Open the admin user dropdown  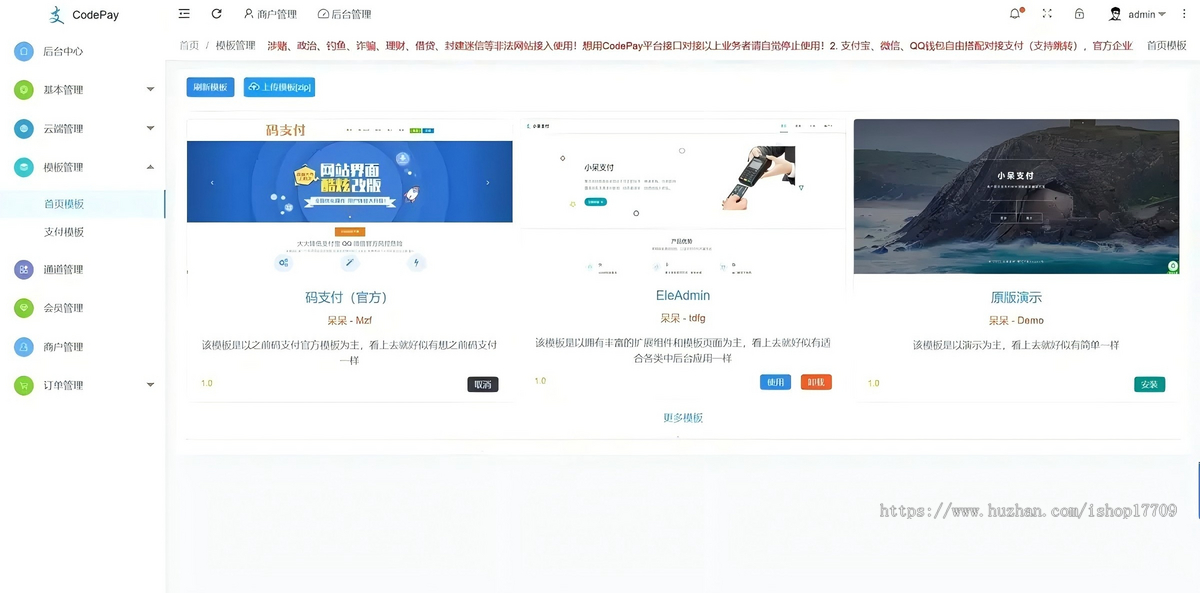click(1146, 14)
